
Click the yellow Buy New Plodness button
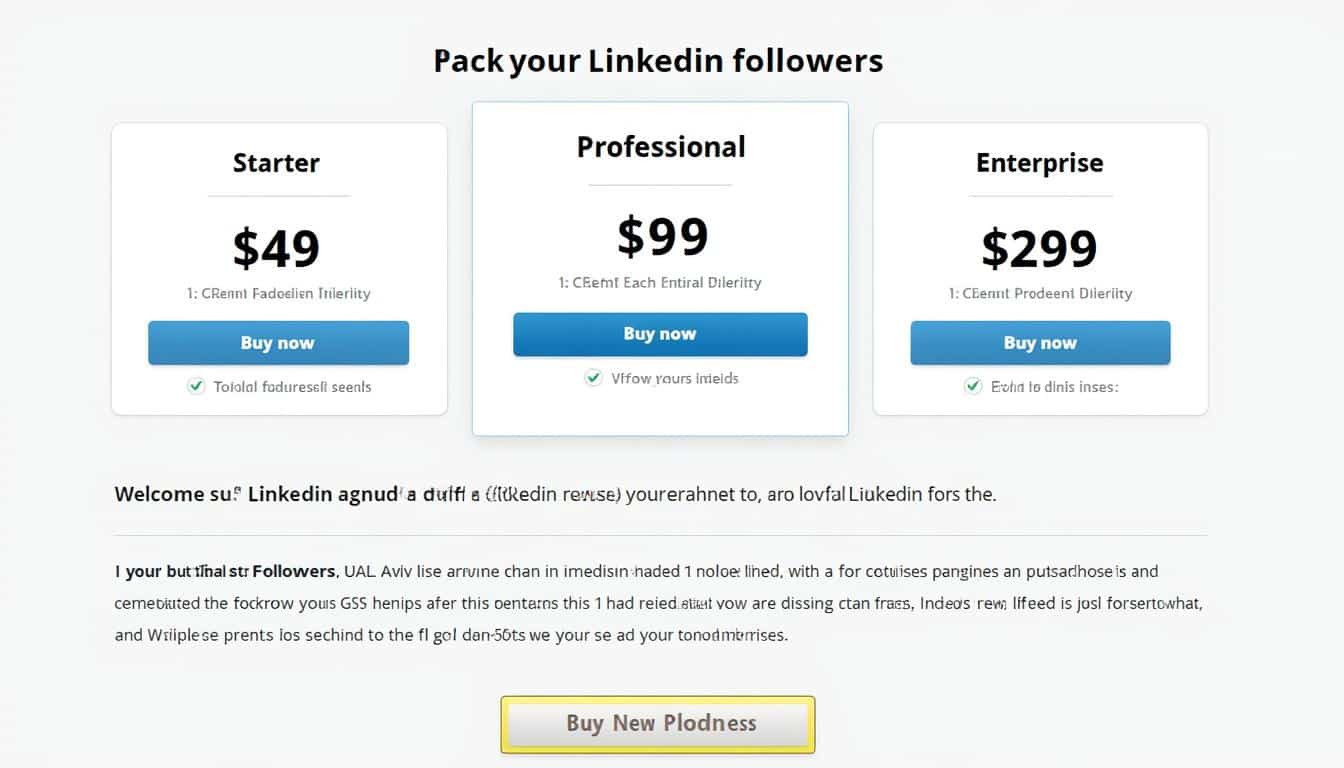click(x=658, y=723)
